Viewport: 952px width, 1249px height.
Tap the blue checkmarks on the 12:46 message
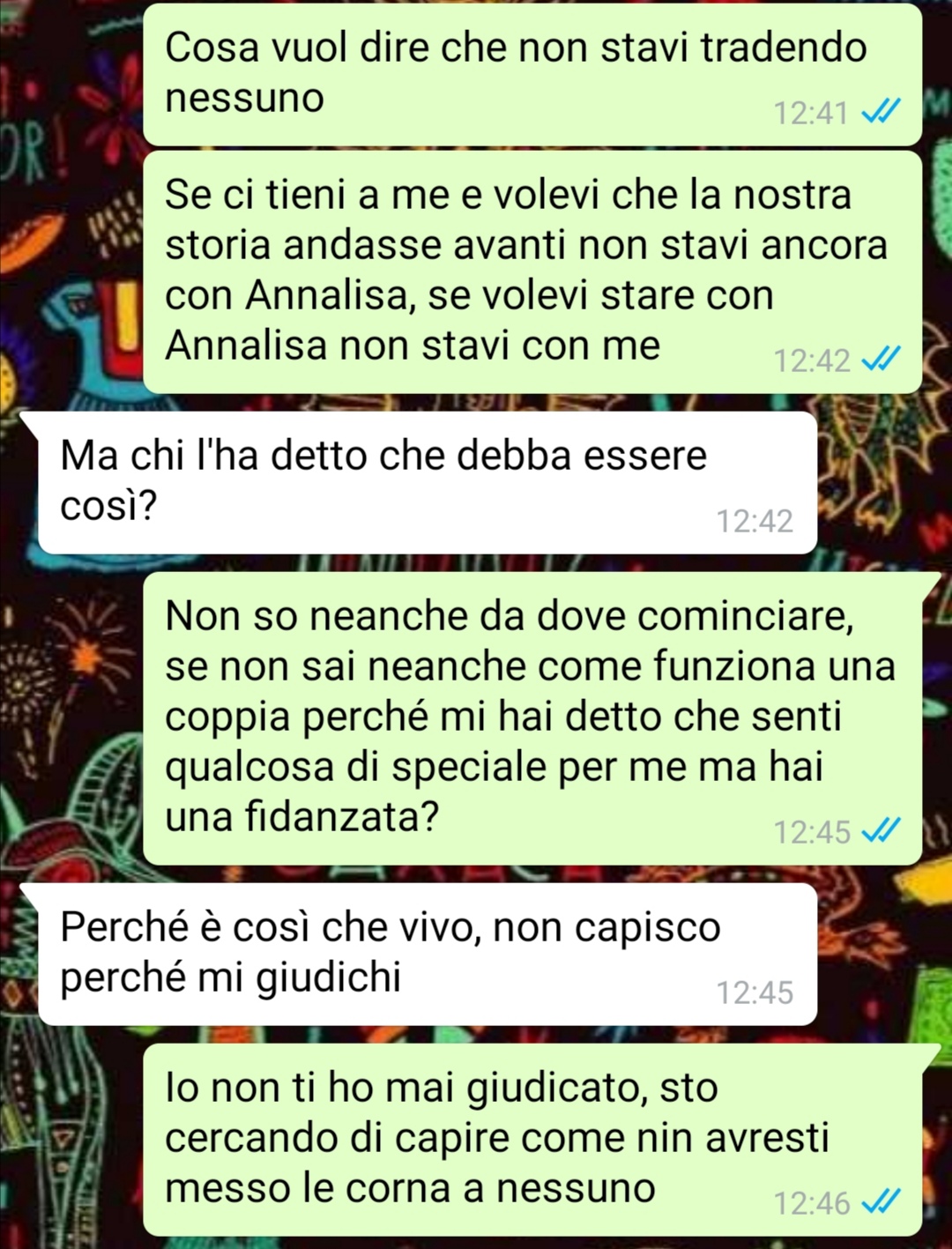pos(880,1201)
